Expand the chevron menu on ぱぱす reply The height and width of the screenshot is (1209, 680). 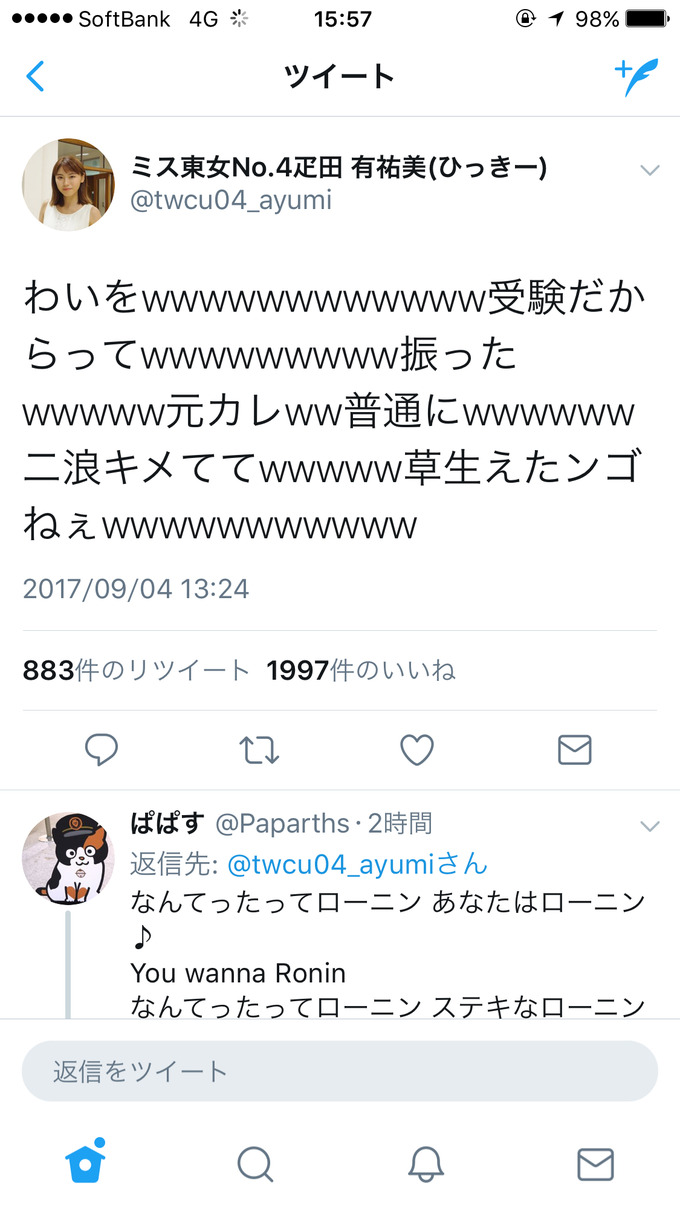pyautogui.click(x=650, y=826)
